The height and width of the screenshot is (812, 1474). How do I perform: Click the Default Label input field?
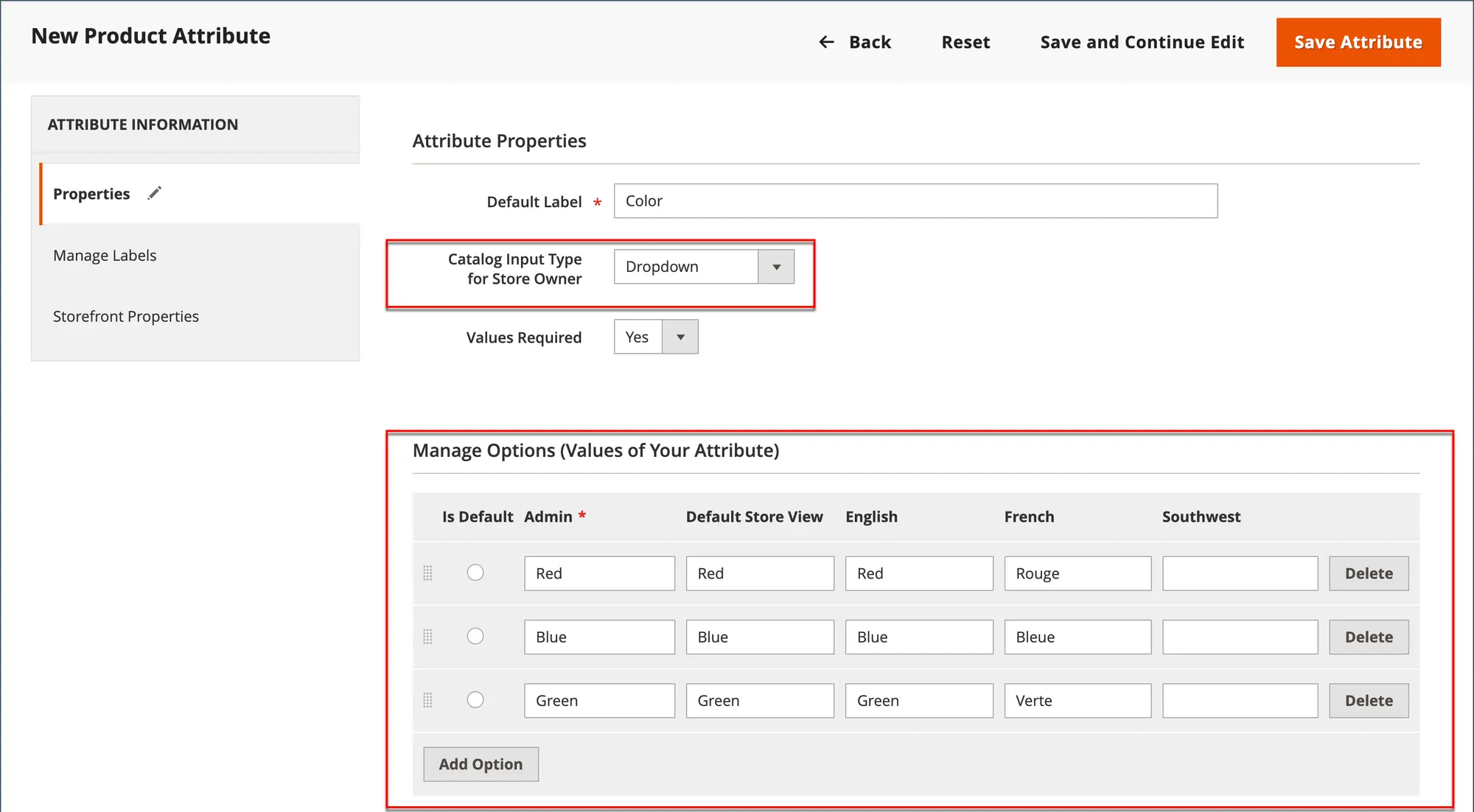click(x=915, y=201)
